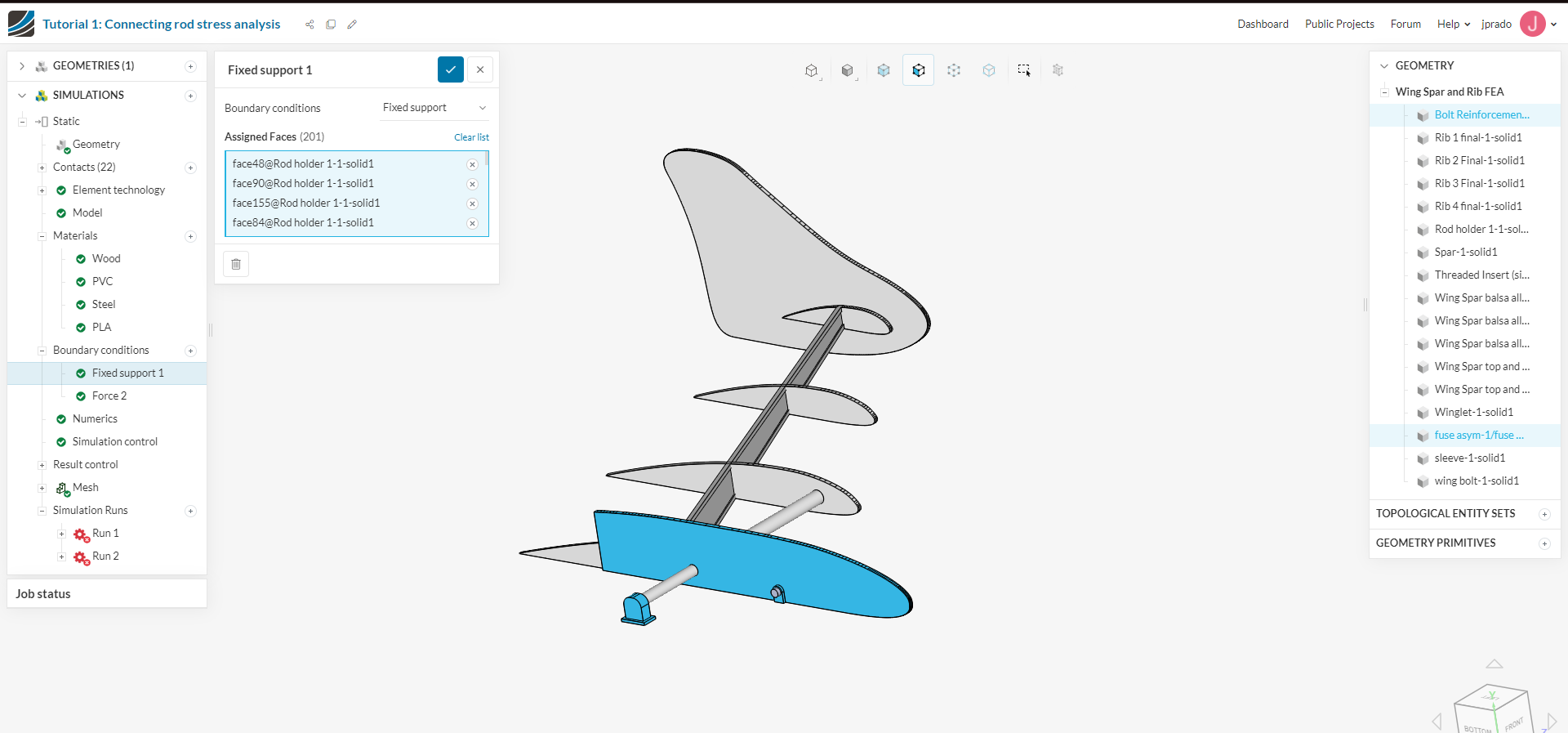Image resolution: width=1568 pixels, height=733 pixels.
Task: Open Public Projects
Action: click(x=1339, y=24)
